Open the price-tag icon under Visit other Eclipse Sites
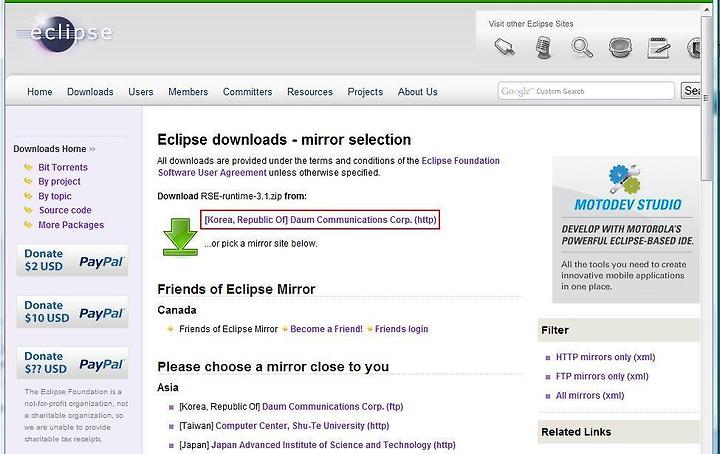720x454 pixels. pos(505,47)
